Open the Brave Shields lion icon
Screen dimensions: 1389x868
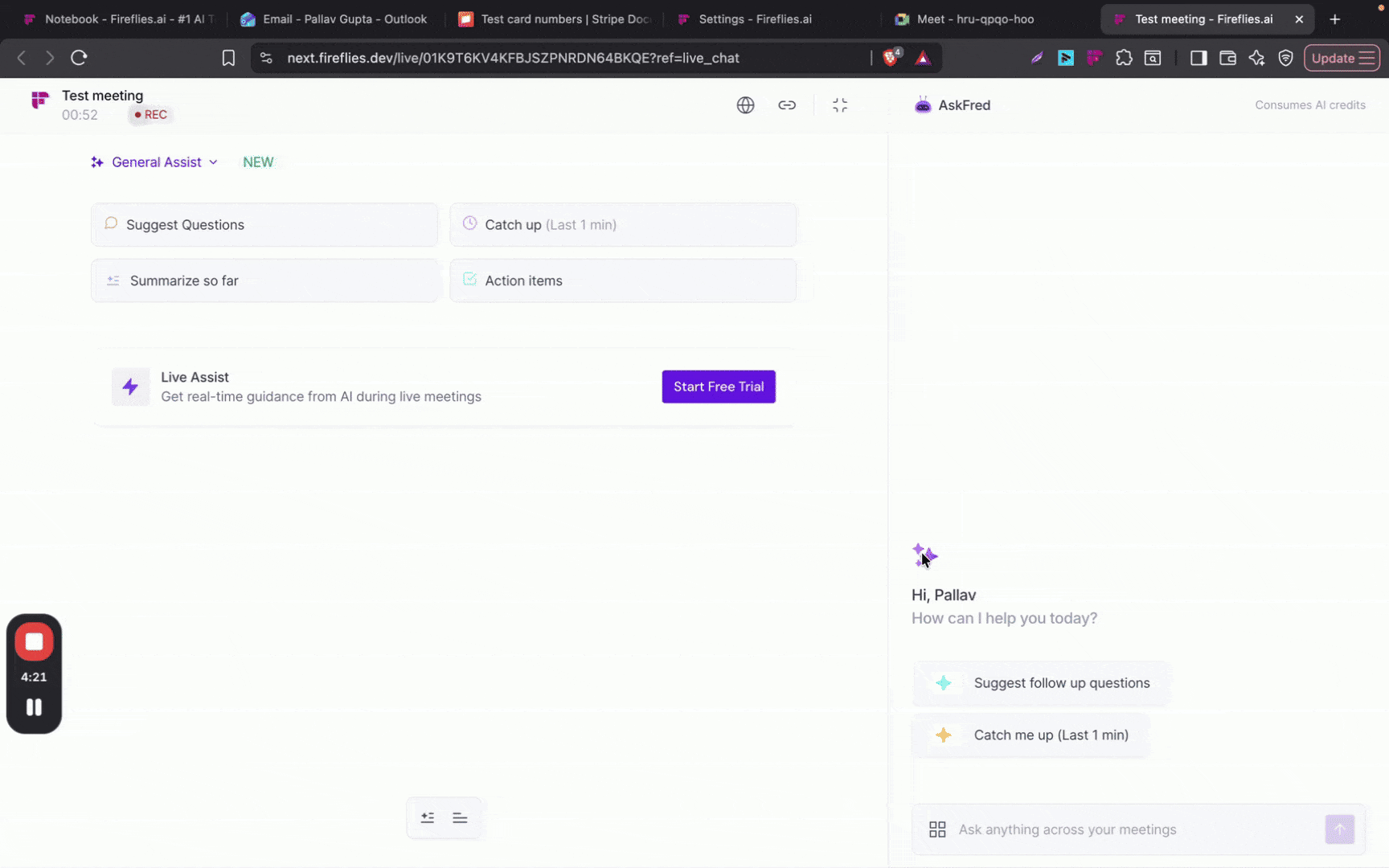click(x=891, y=57)
